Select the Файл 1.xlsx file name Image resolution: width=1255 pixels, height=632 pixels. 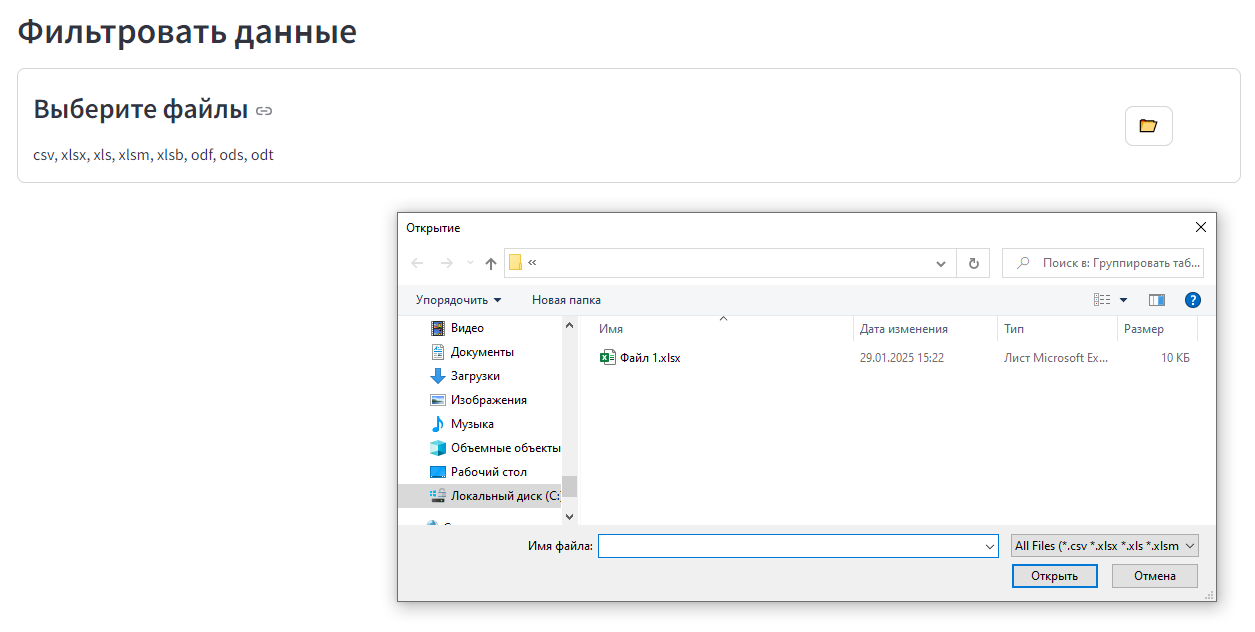pos(650,357)
